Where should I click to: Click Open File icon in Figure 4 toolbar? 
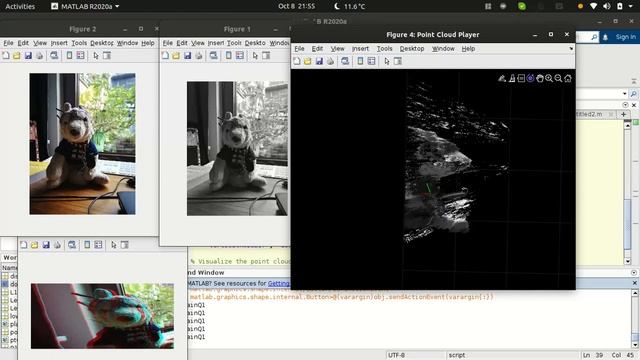point(307,61)
